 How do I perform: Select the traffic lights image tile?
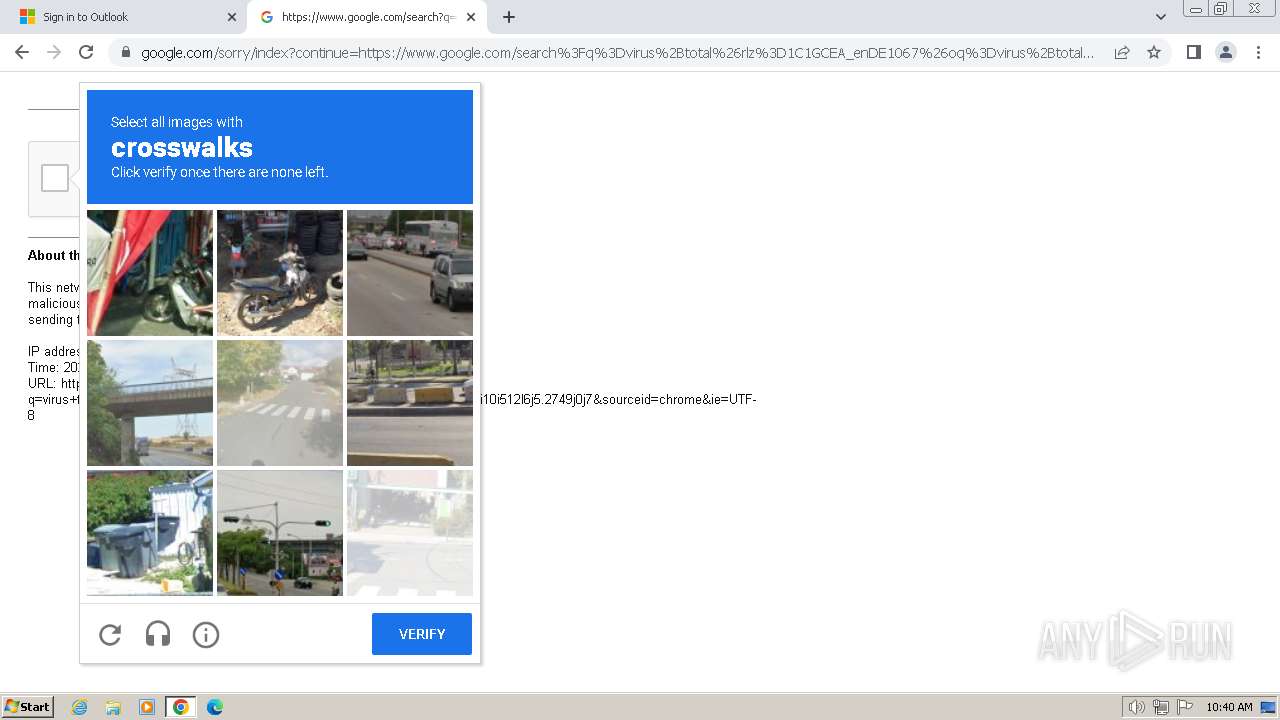(280, 533)
